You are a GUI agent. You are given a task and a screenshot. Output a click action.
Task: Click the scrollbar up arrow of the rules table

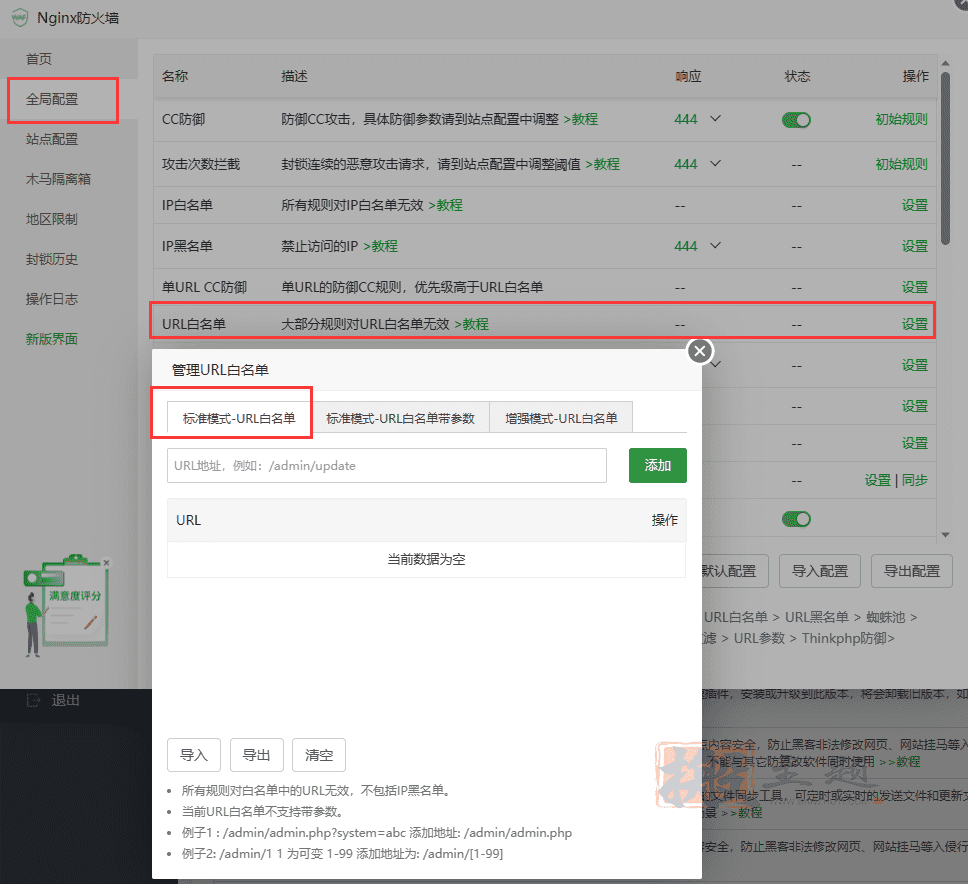[x=945, y=63]
